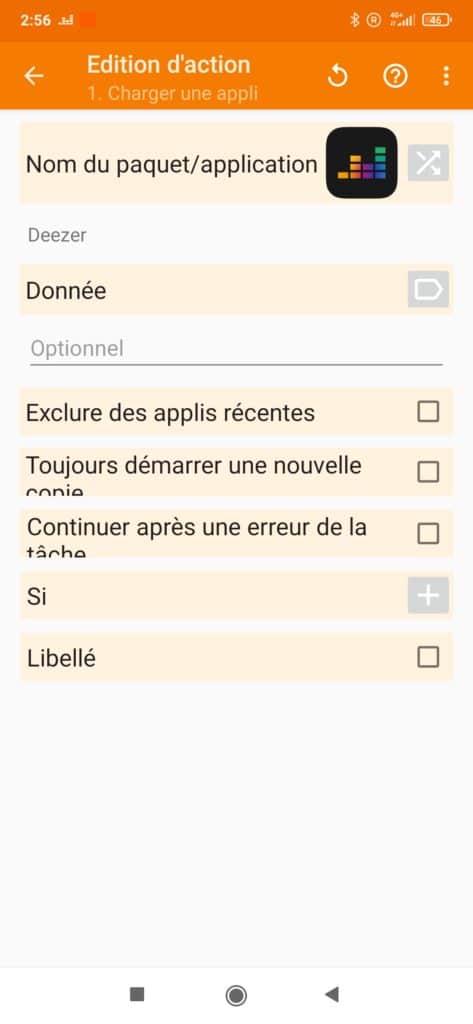The height and width of the screenshot is (1024, 473).
Task: Tap Android recent apps square button
Action: pos(137,995)
